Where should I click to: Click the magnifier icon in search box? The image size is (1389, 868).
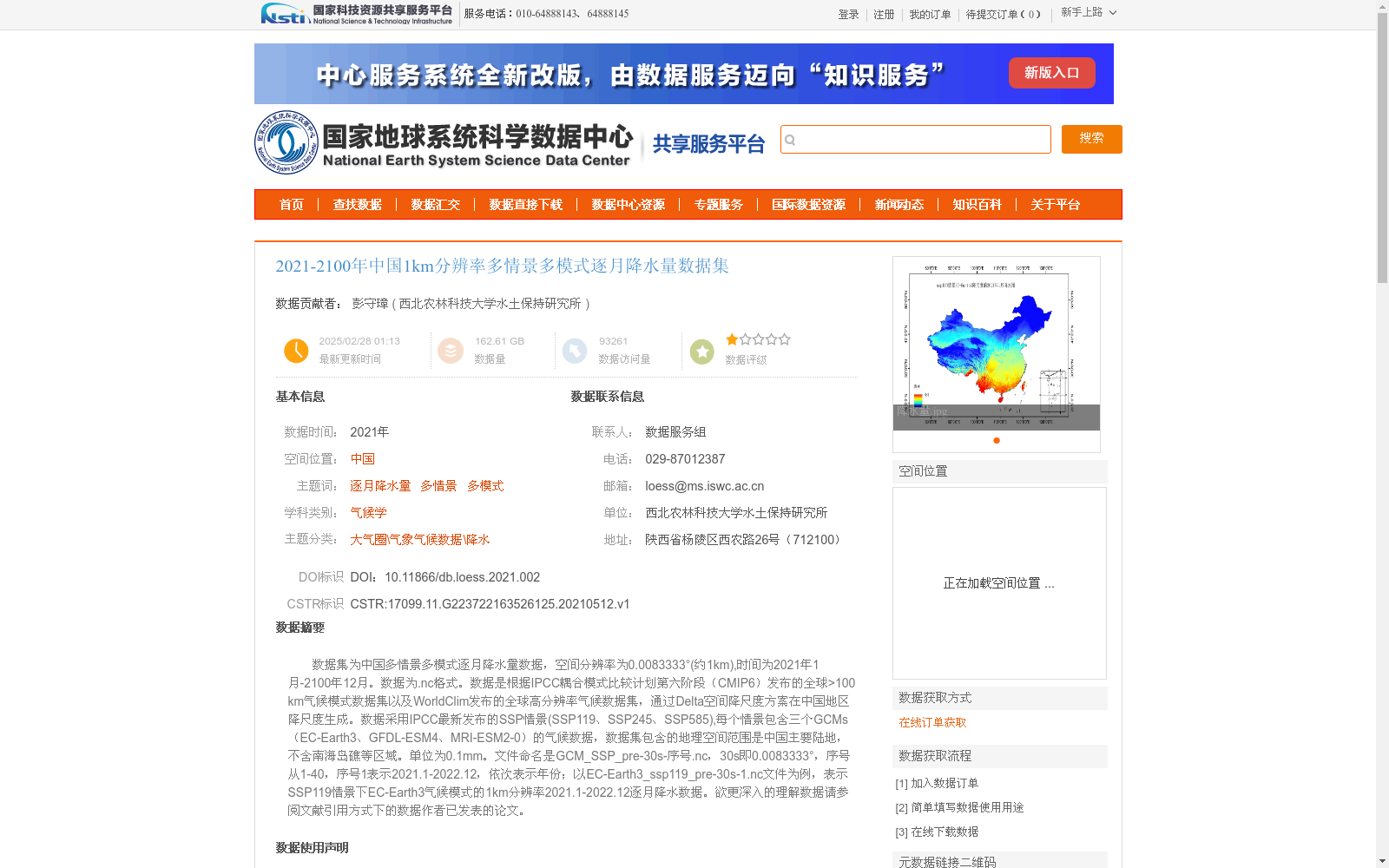(790, 140)
